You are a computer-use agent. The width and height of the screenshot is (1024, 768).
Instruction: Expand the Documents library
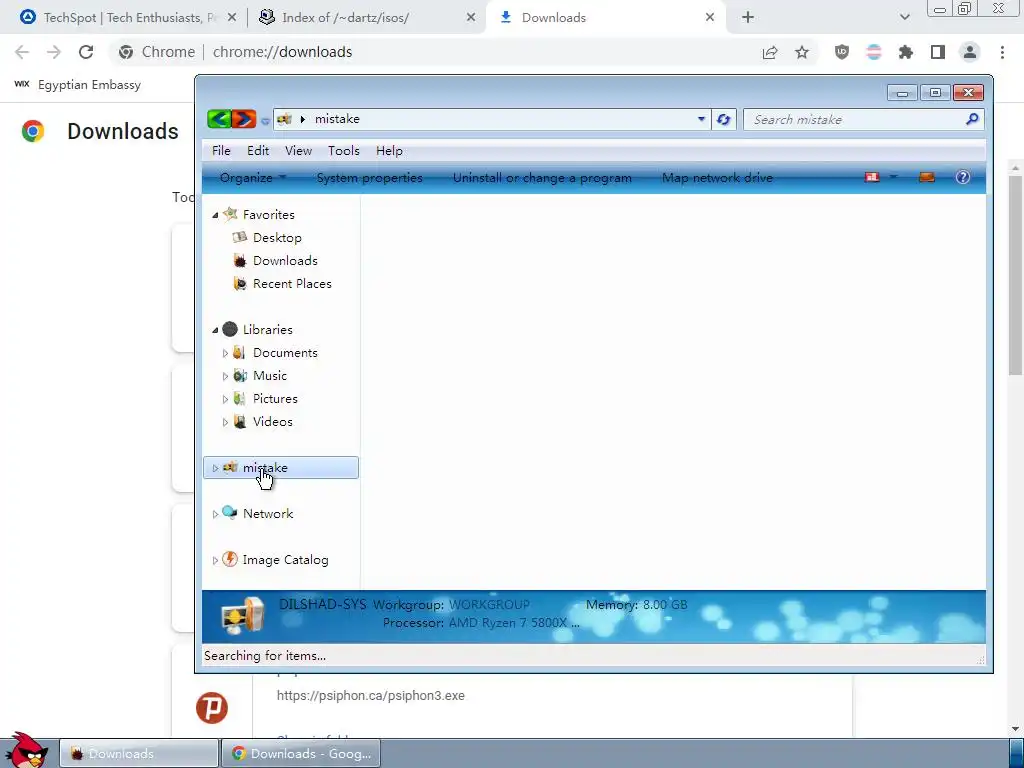(225, 353)
